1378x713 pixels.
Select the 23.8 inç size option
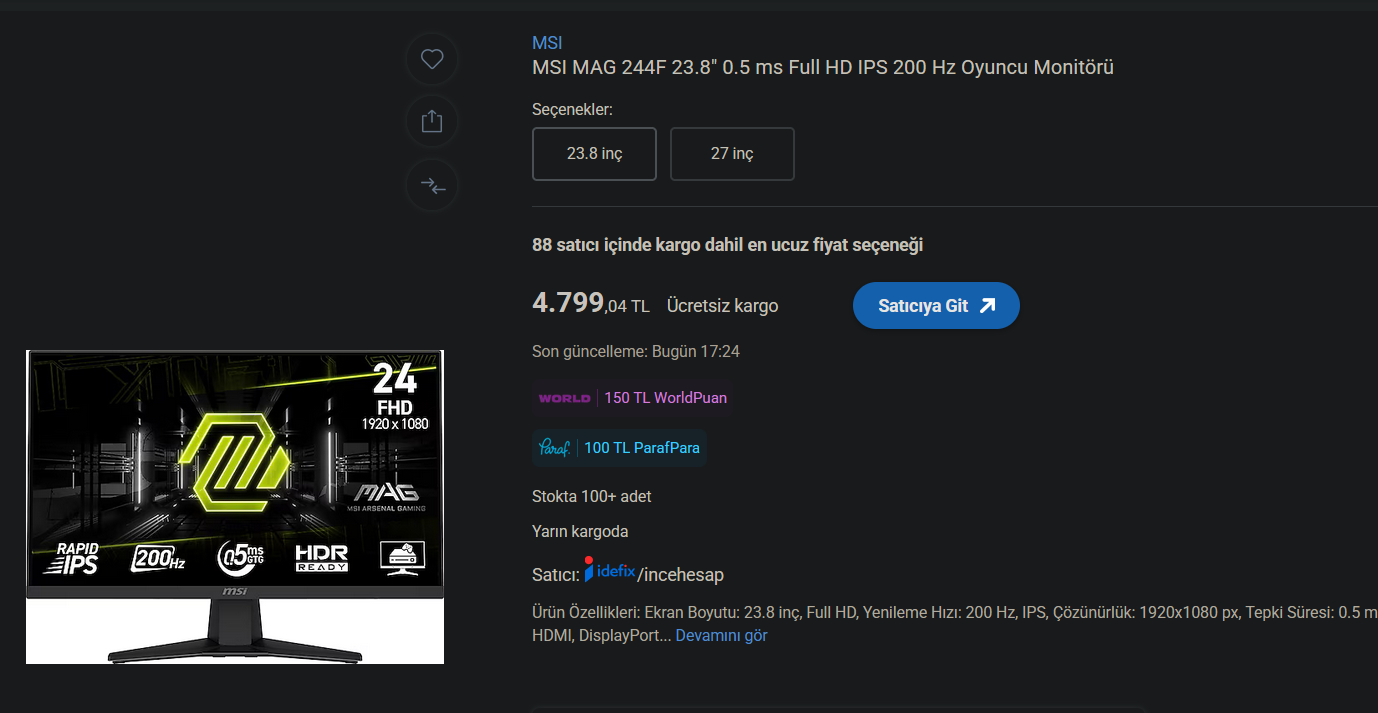pyautogui.click(x=594, y=154)
